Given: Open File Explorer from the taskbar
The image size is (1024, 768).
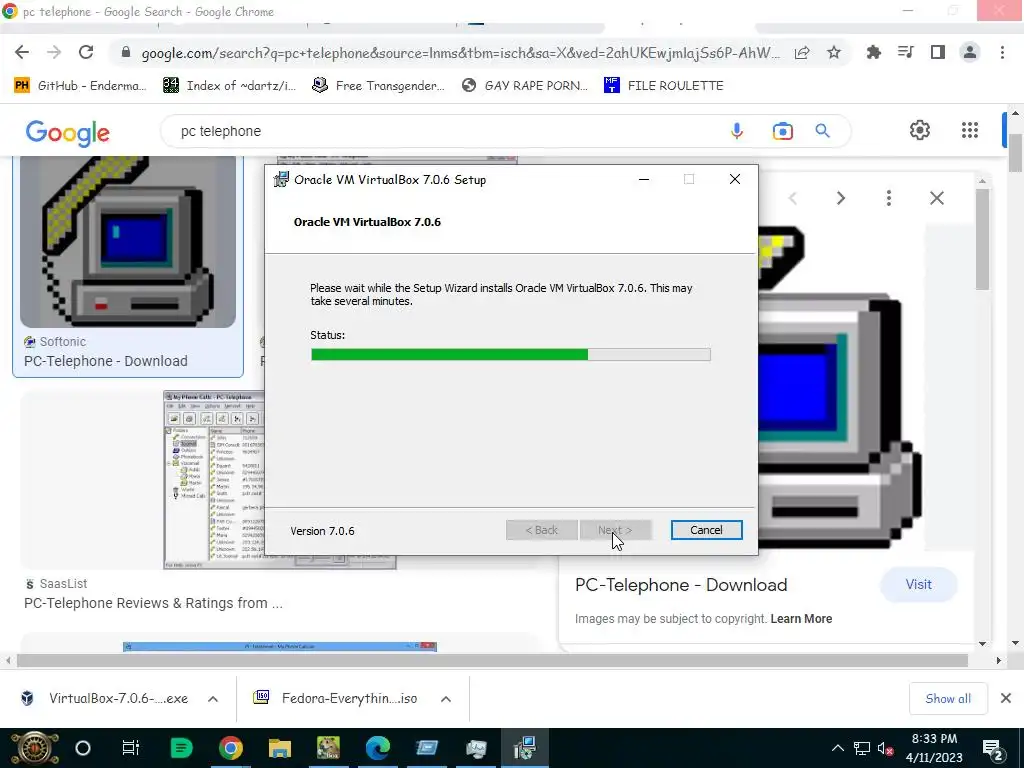Looking at the screenshot, I should [280, 748].
